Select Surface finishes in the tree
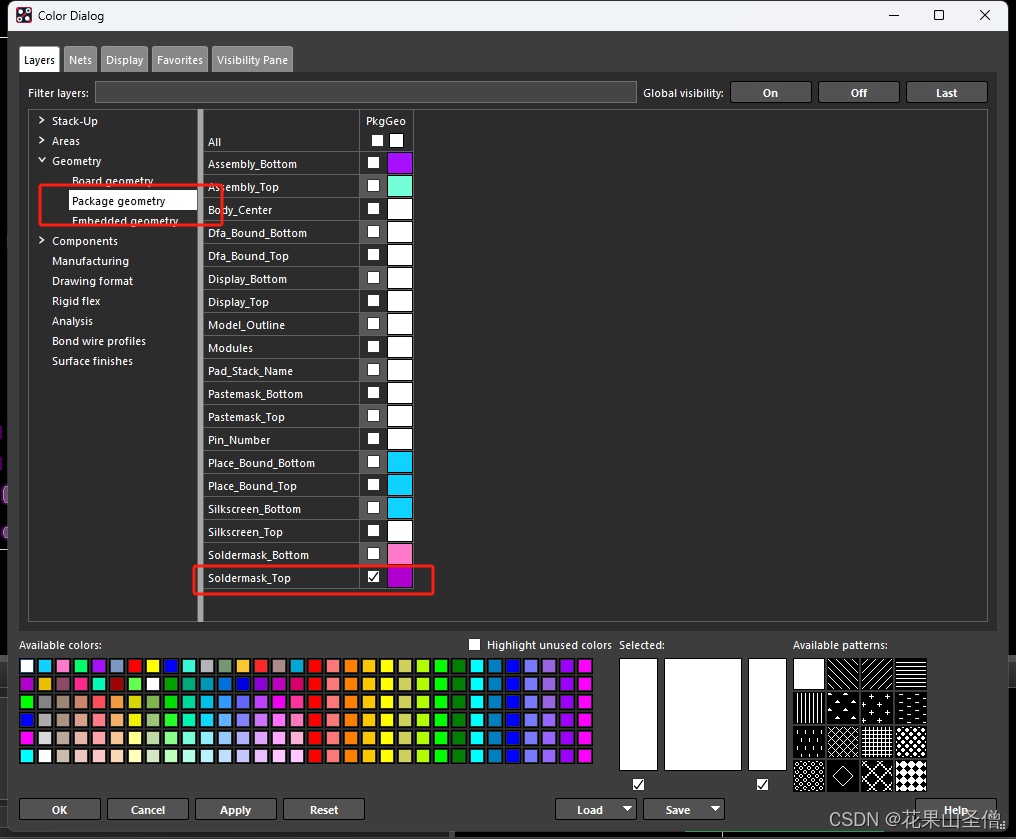The width and height of the screenshot is (1016, 839). [92, 362]
